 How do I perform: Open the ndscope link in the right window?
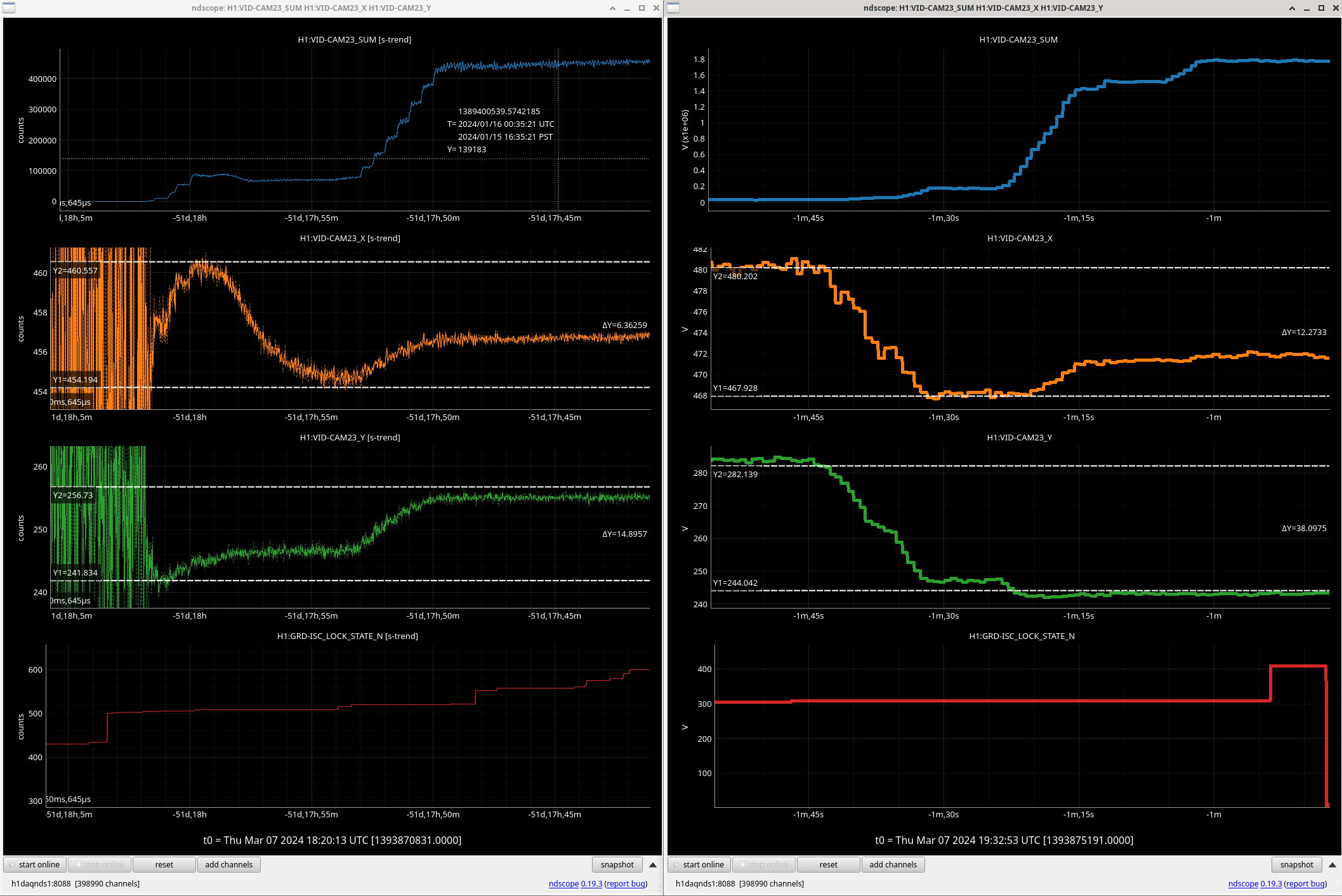coord(1242,883)
